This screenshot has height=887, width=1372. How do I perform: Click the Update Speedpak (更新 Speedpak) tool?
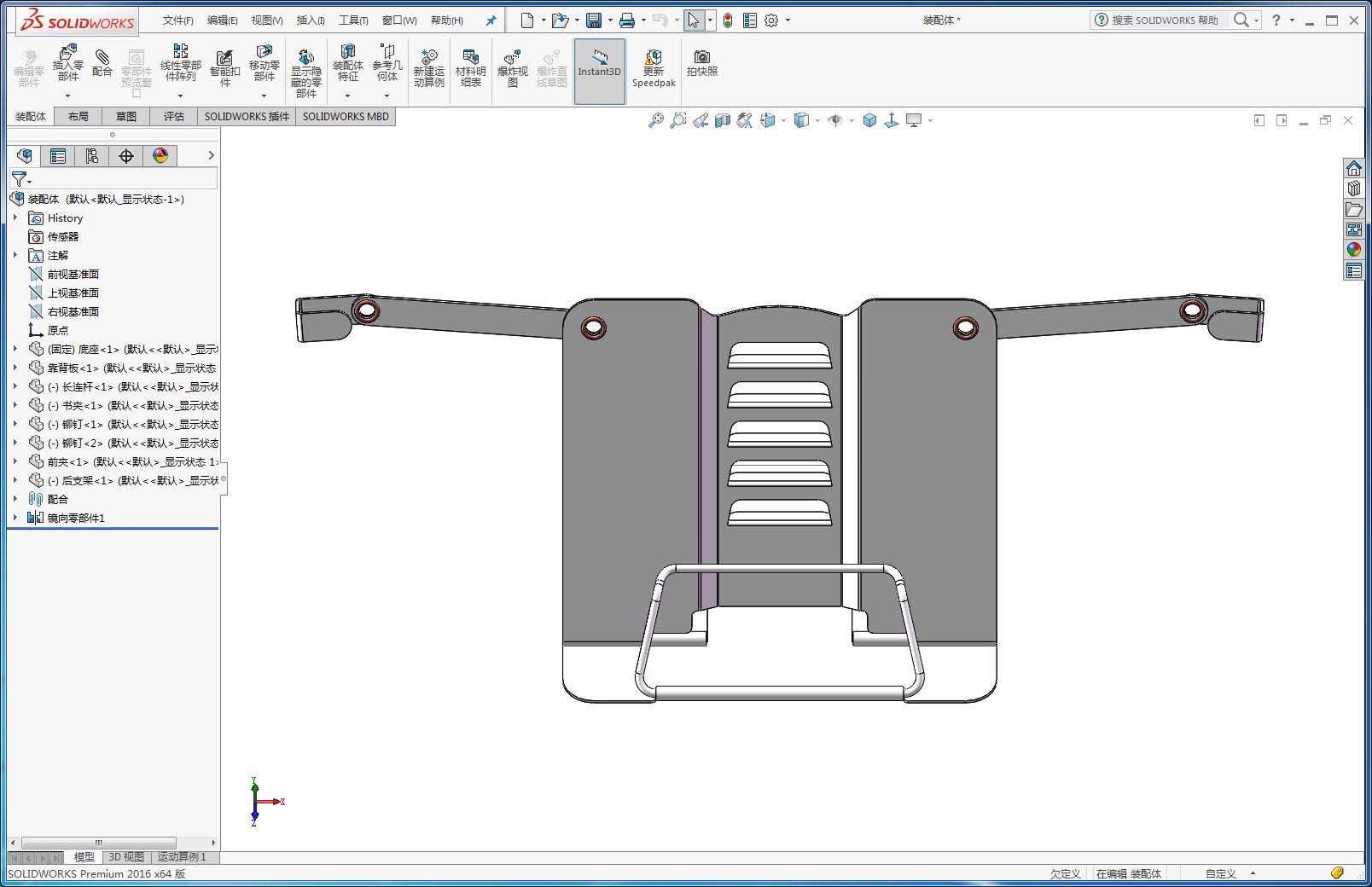654,68
